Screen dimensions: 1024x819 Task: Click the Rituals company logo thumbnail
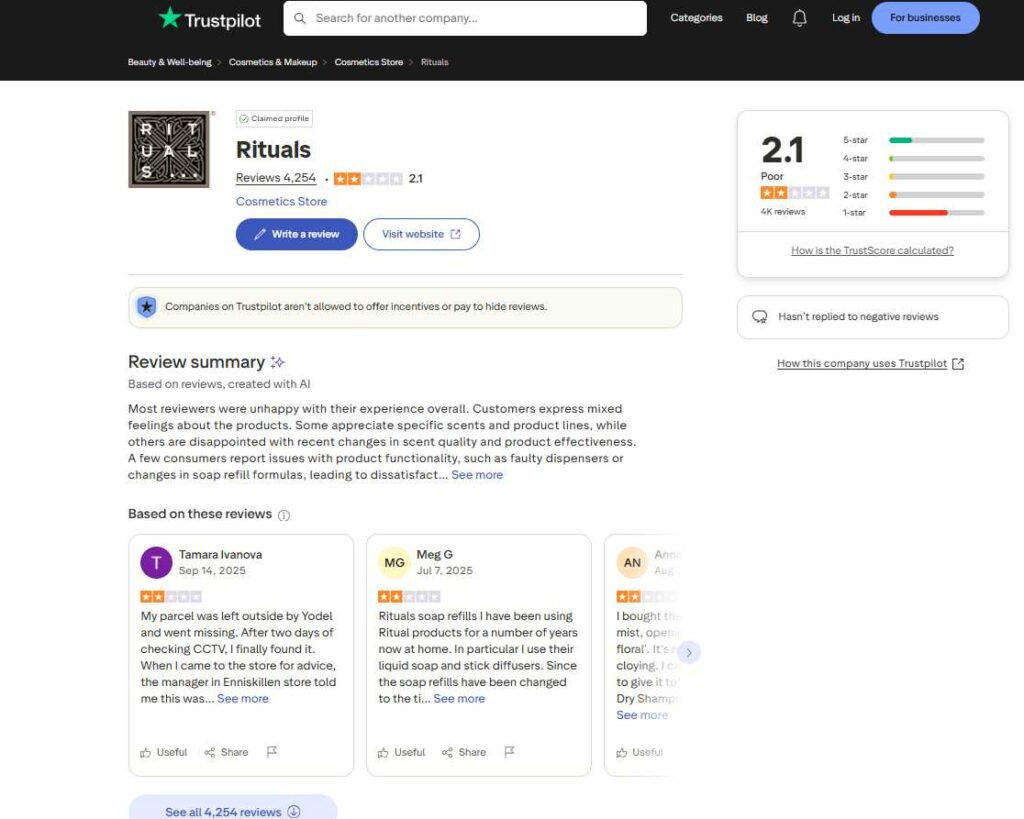click(169, 149)
